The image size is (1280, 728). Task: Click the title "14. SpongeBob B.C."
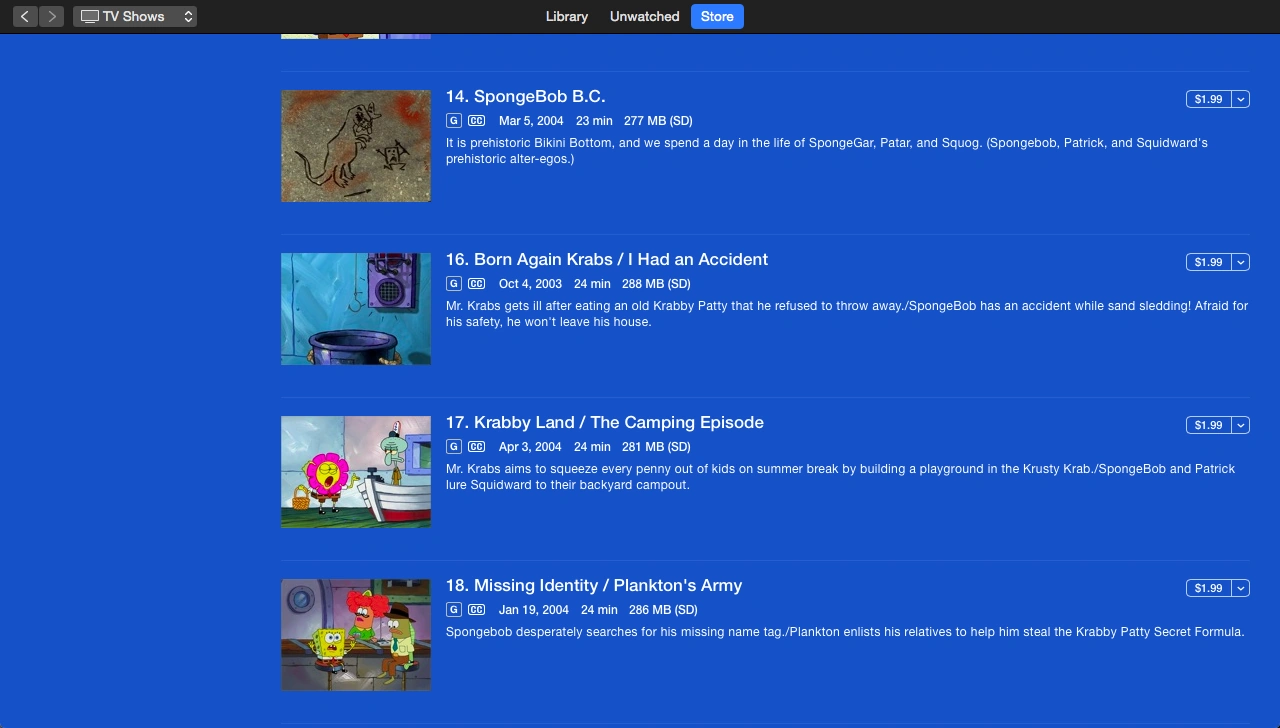[x=525, y=97]
